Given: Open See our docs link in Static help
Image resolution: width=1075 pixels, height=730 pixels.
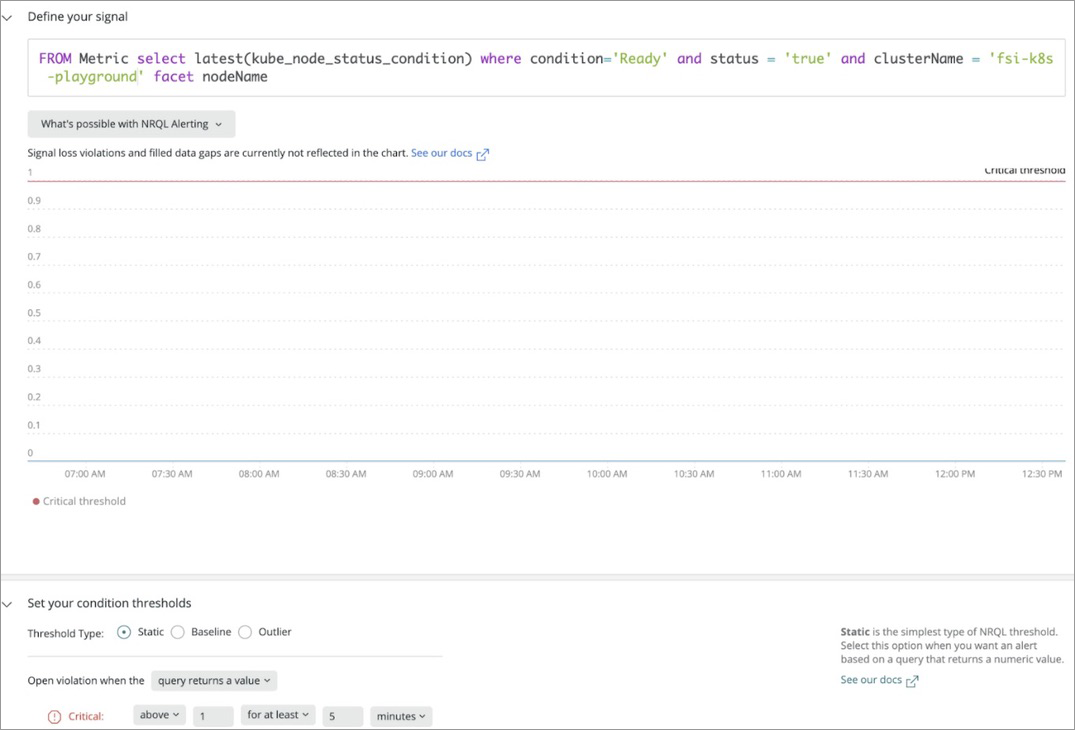Looking at the screenshot, I should click(871, 680).
